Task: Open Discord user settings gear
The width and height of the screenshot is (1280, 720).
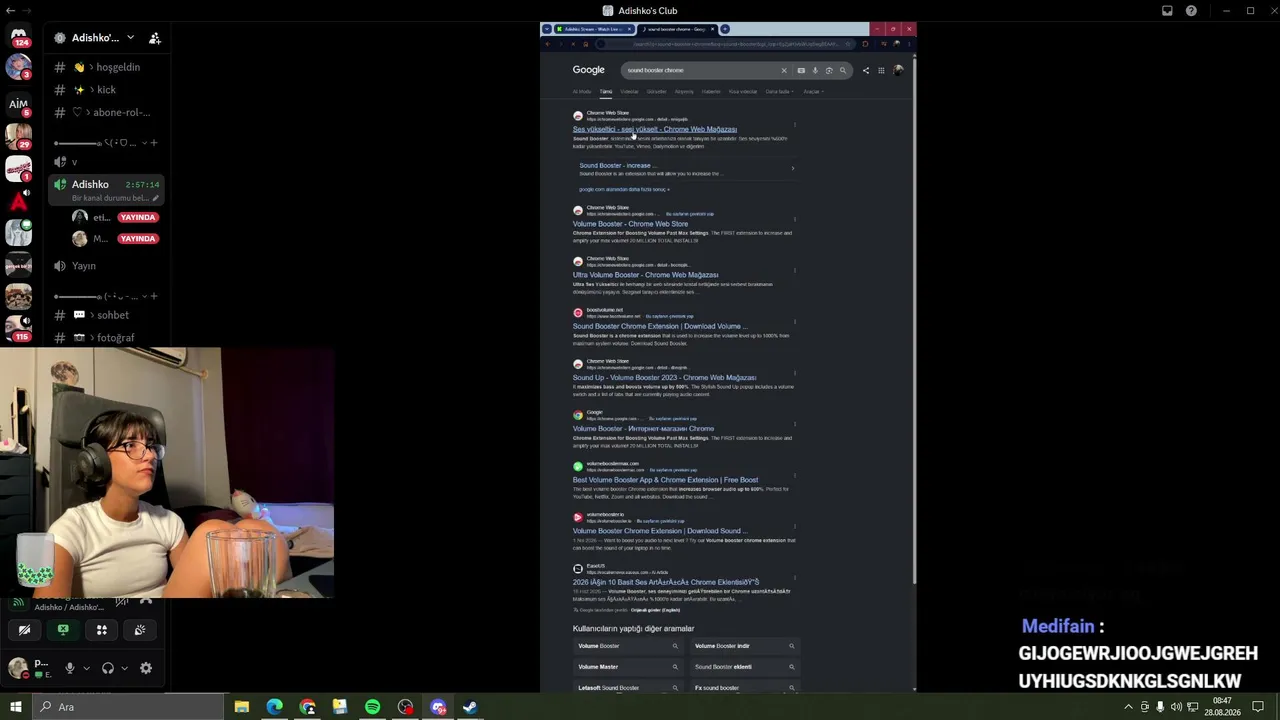Action: (146, 668)
